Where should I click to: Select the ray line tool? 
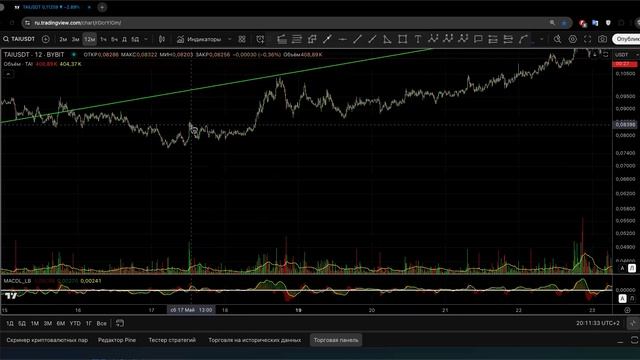coord(372,39)
